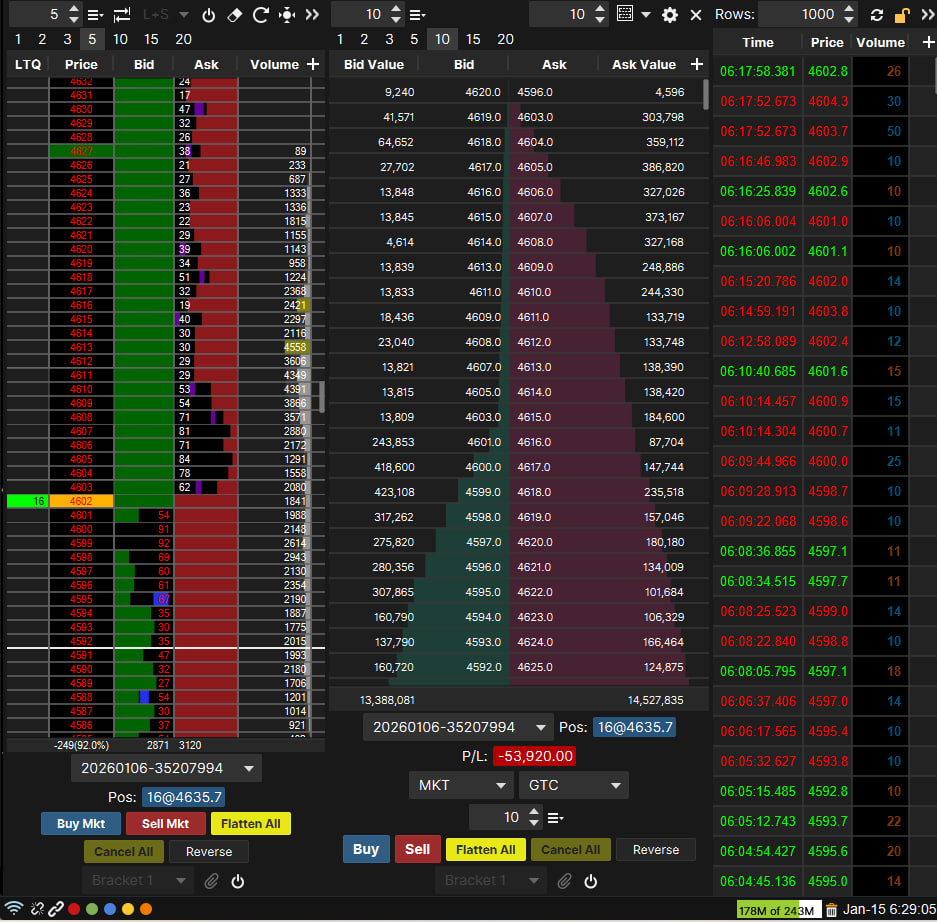
Task: Open the gear settings in depth panel
Action: (670, 14)
